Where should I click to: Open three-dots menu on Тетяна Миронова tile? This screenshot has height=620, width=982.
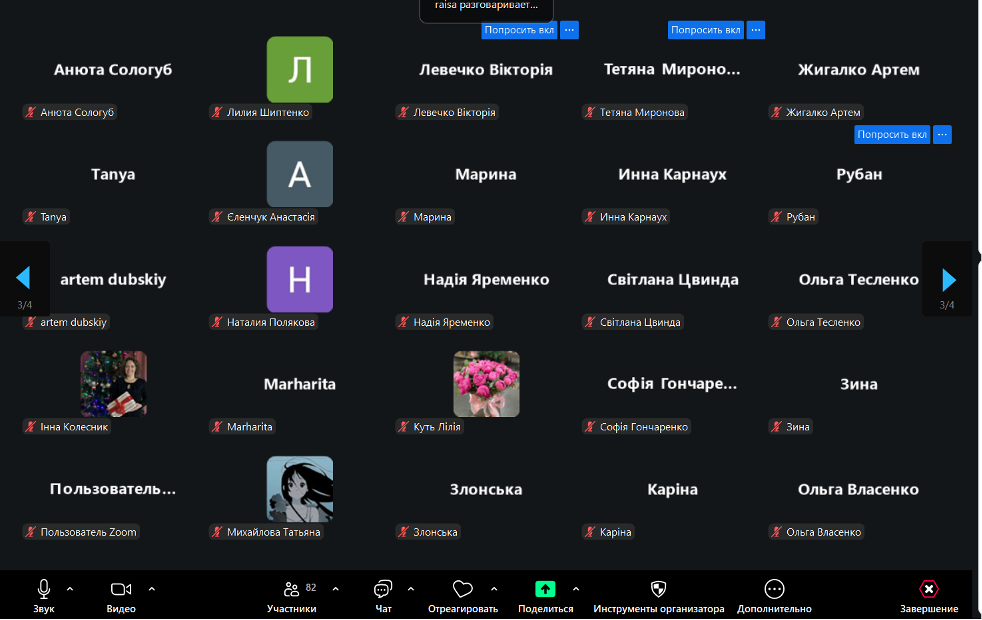click(x=756, y=30)
